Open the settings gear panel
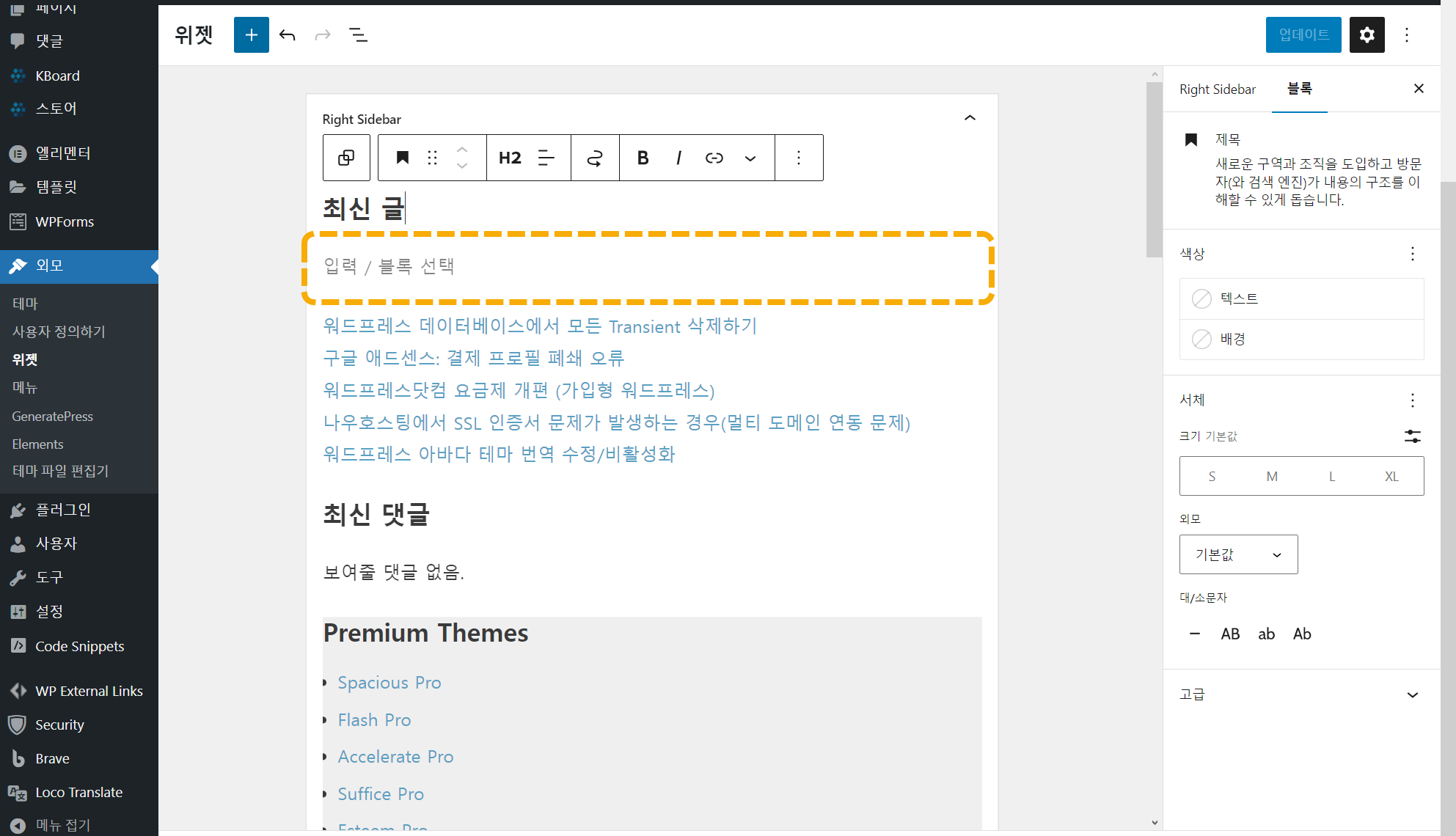 [x=1367, y=34]
